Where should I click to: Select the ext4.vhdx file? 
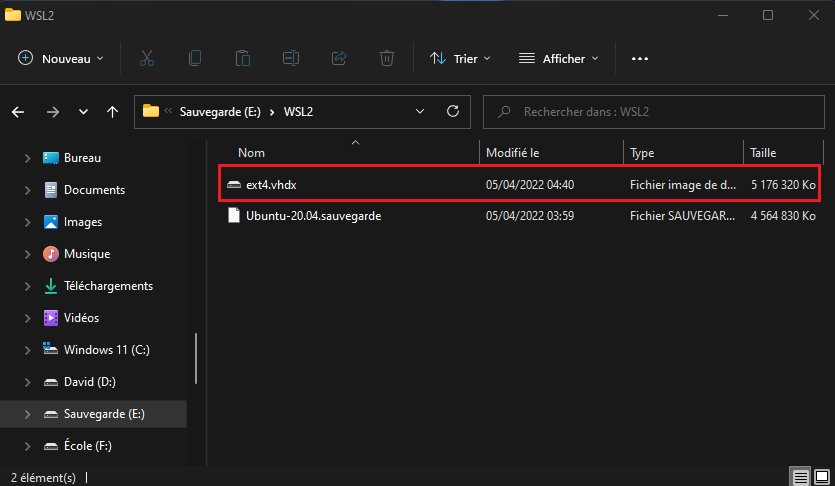(519, 185)
